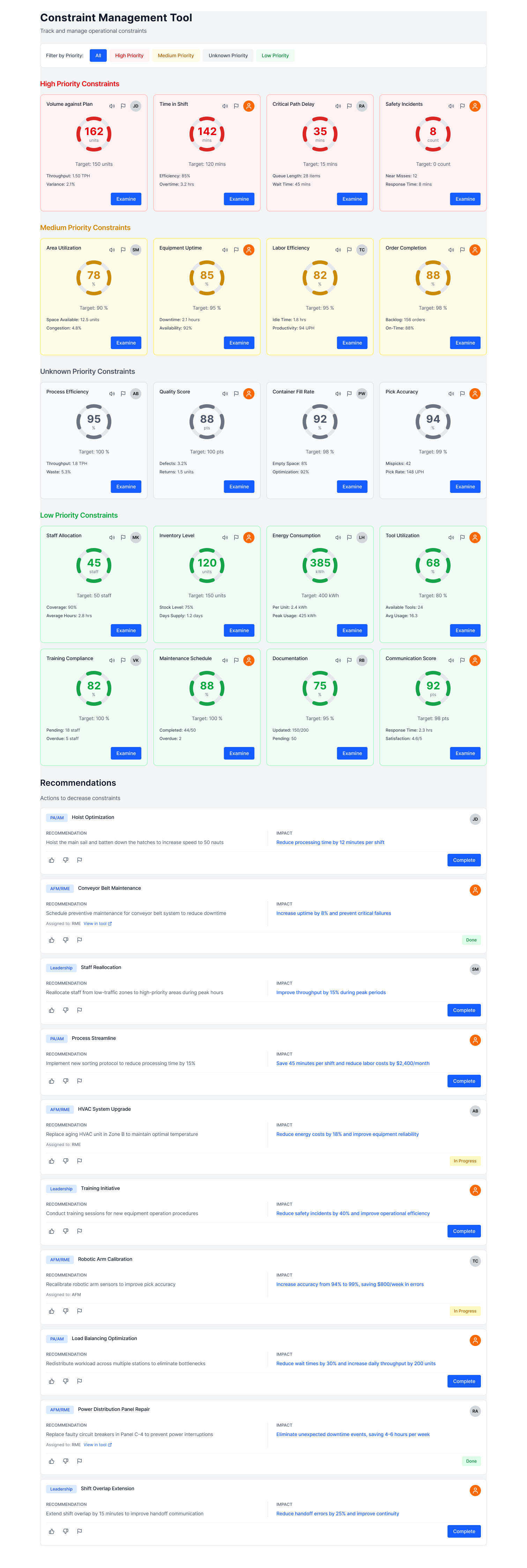The image size is (527, 1568).
Task: Click the PA/AM tag on Hoist Optimization
Action: point(57,818)
